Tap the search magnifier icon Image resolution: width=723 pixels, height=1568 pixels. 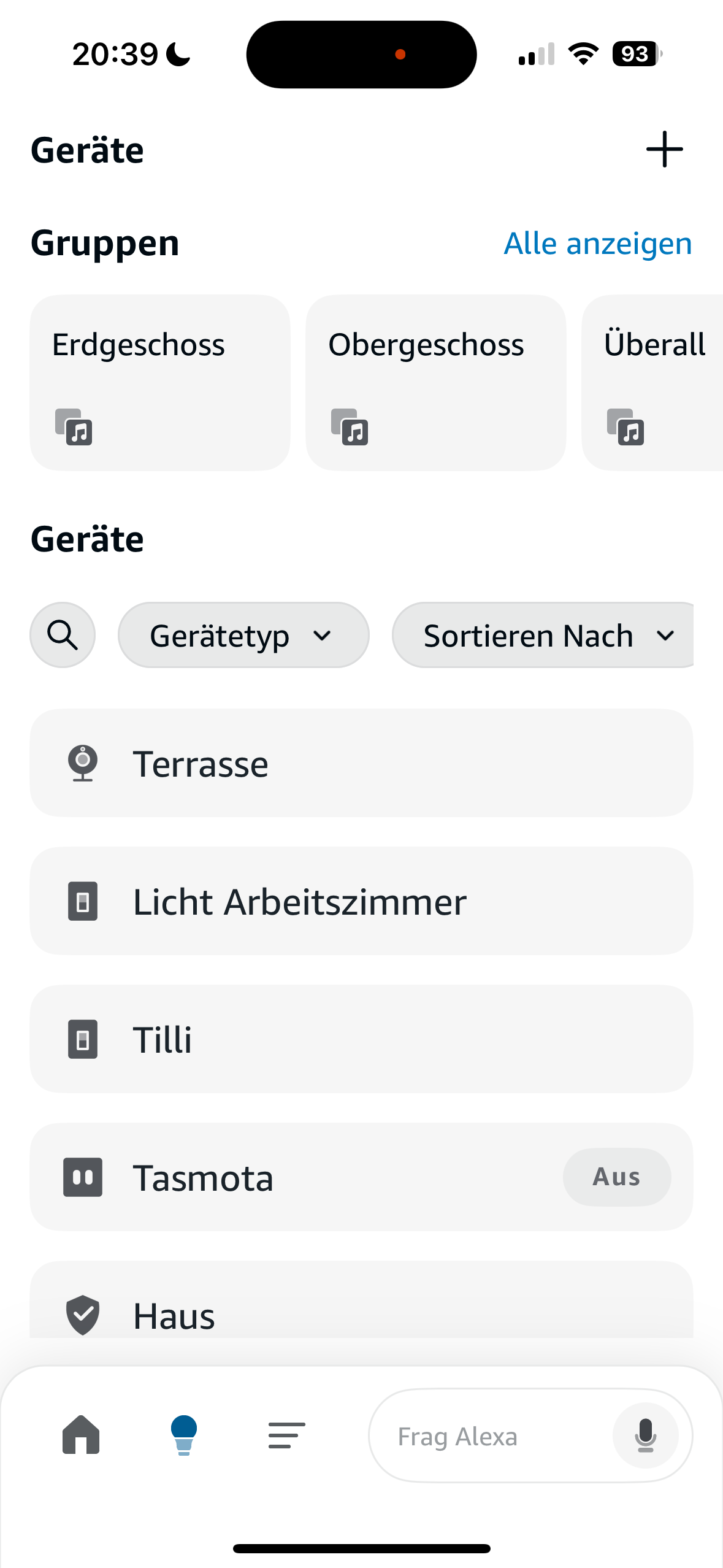pos(63,635)
